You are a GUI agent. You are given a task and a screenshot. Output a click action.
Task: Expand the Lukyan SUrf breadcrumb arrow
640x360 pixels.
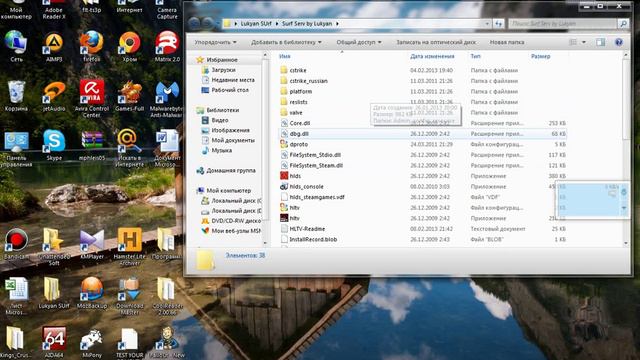coord(276,24)
